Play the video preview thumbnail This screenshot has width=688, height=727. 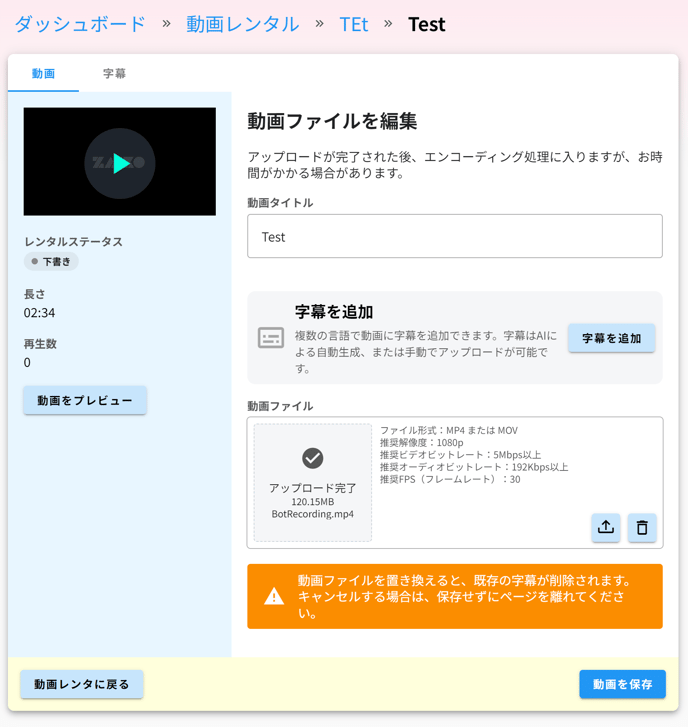pyautogui.click(x=120, y=163)
